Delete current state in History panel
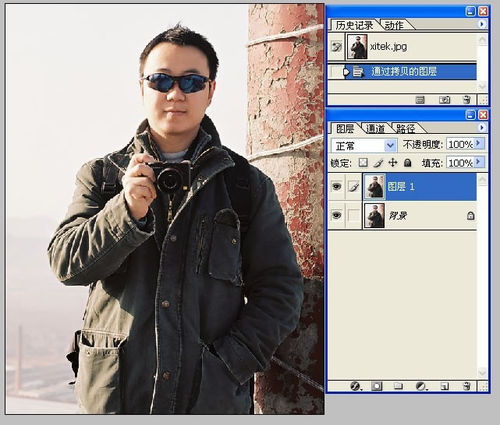The height and width of the screenshot is (425, 500). pyautogui.click(x=467, y=99)
